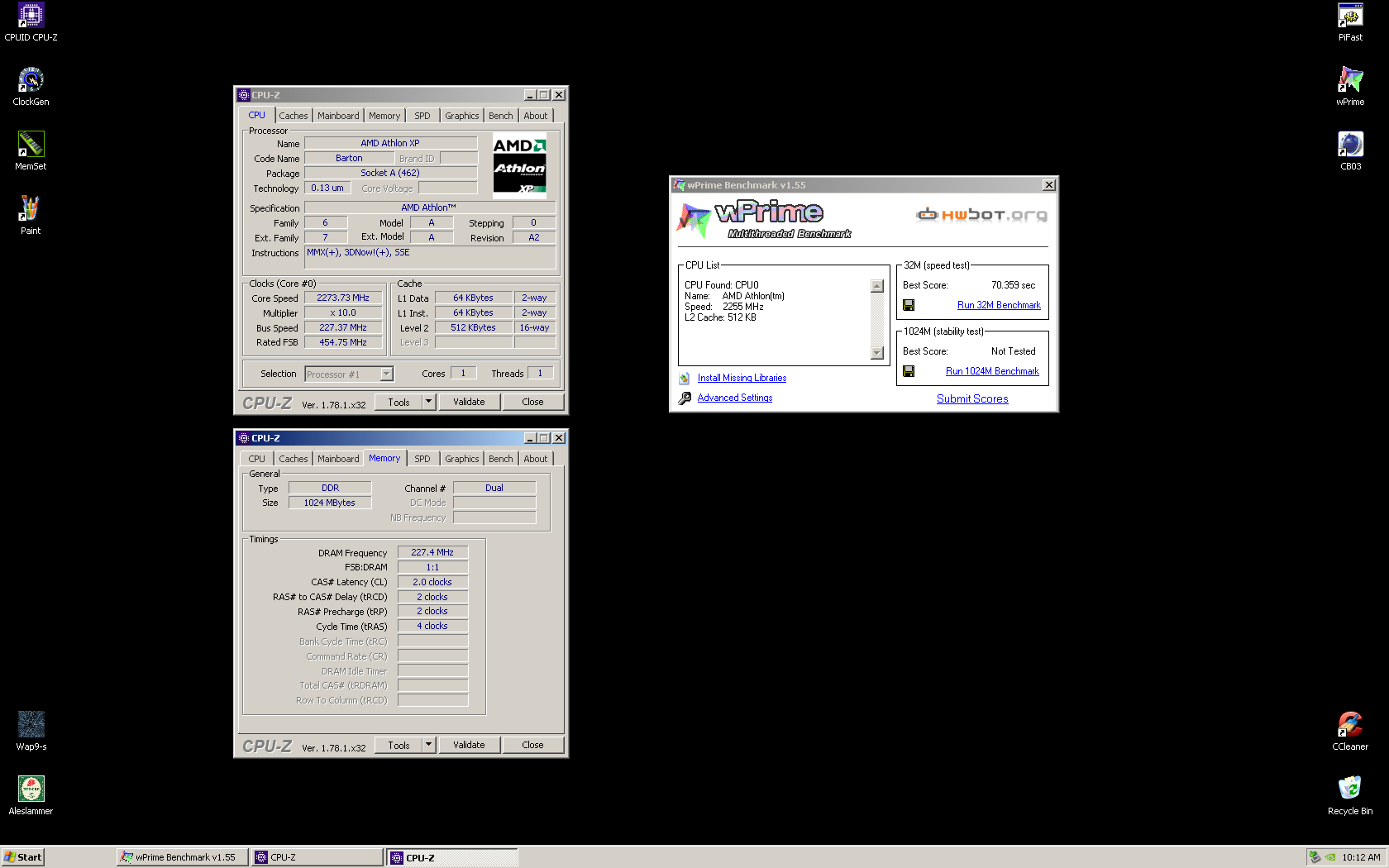Click the title bar icon of the bottom CPU-Z window
This screenshot has width=1389, height=868.
pyautogui.click(x=244, y=438)
